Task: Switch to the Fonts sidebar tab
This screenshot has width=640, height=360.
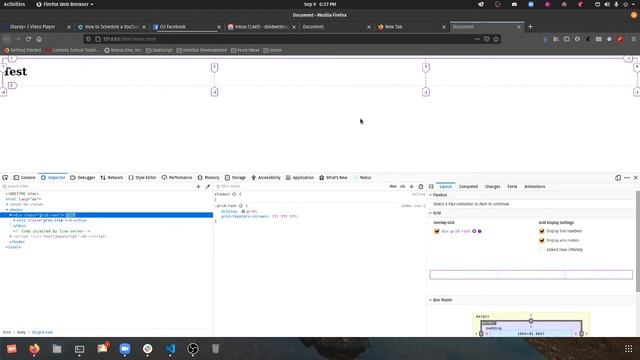Action: (512, 187)
